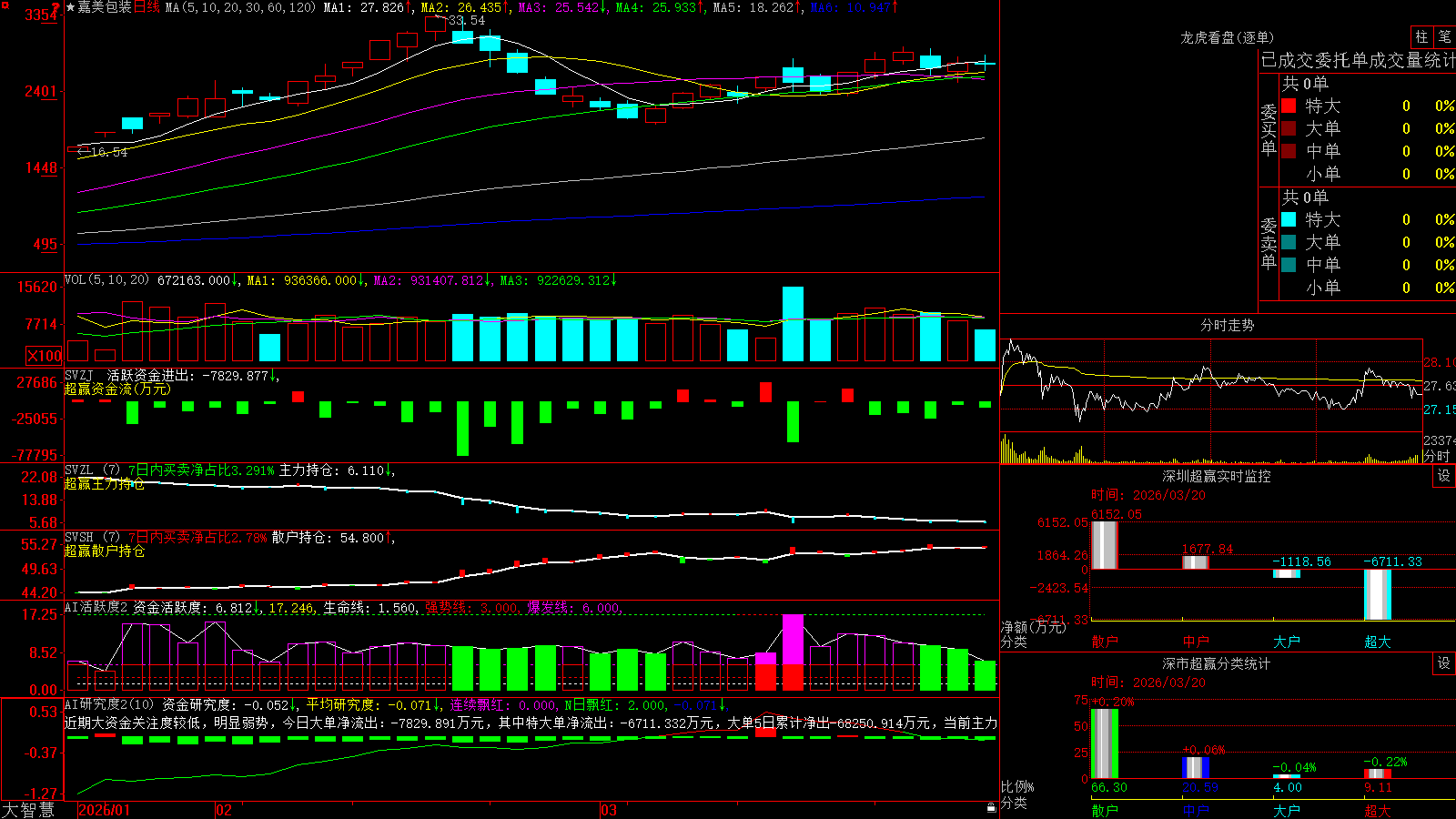1456x819 pixels.
Task: Click the SVZL (7) indicator label
Action: (92, 470)
